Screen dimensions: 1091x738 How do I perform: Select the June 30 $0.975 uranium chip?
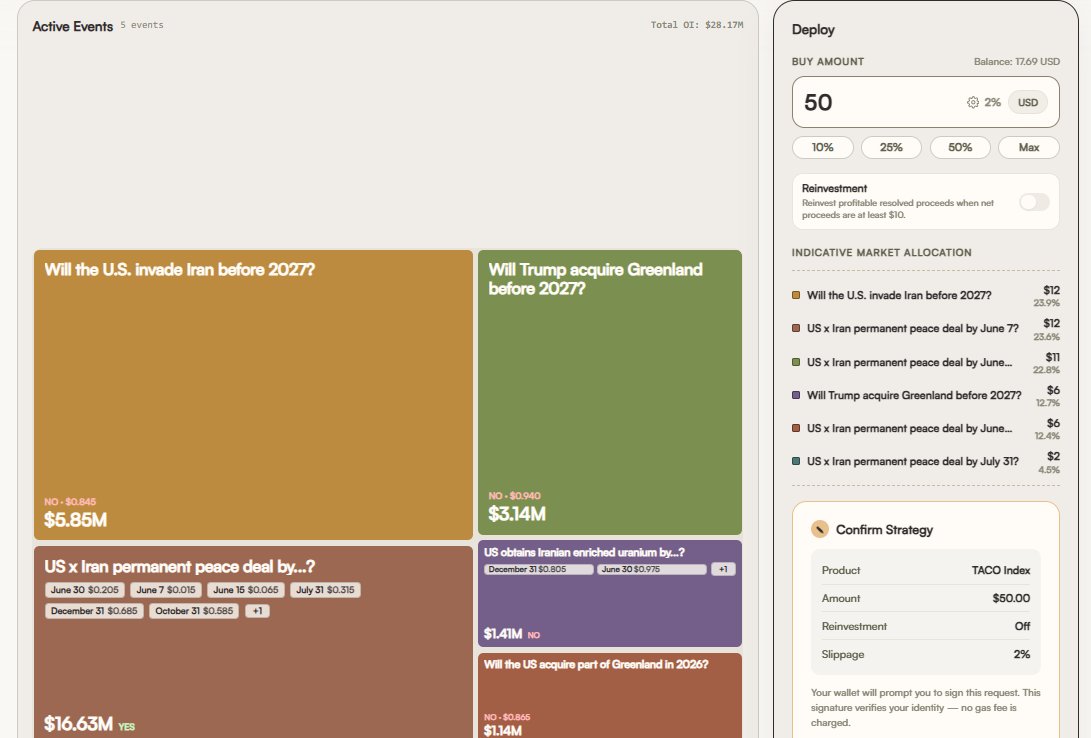[651, 569]
